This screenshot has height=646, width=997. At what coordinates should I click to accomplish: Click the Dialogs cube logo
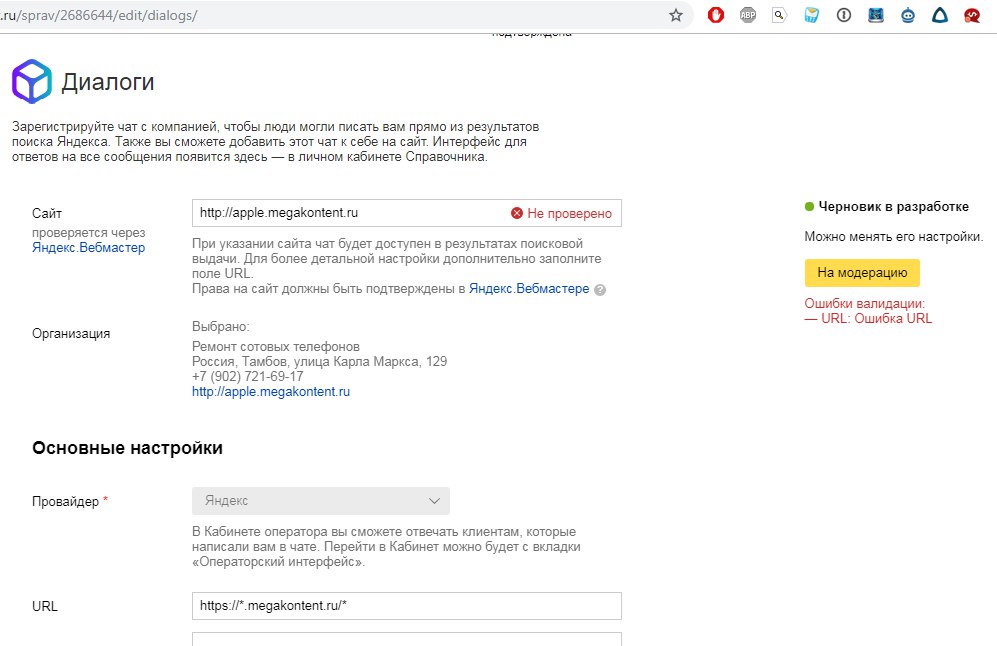click(32, 81)
